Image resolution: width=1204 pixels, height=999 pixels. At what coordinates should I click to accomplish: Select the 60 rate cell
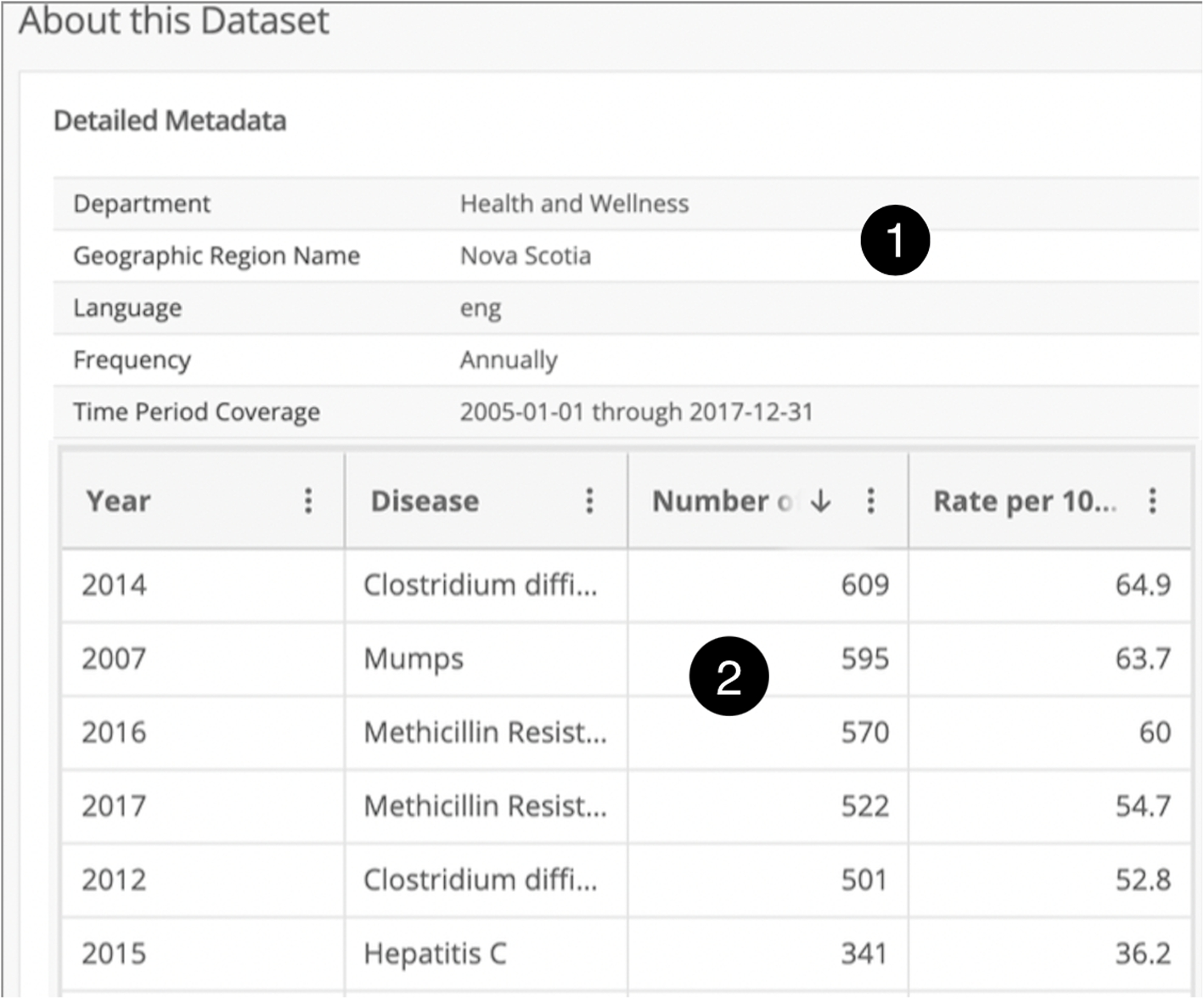coord(1049,733)
